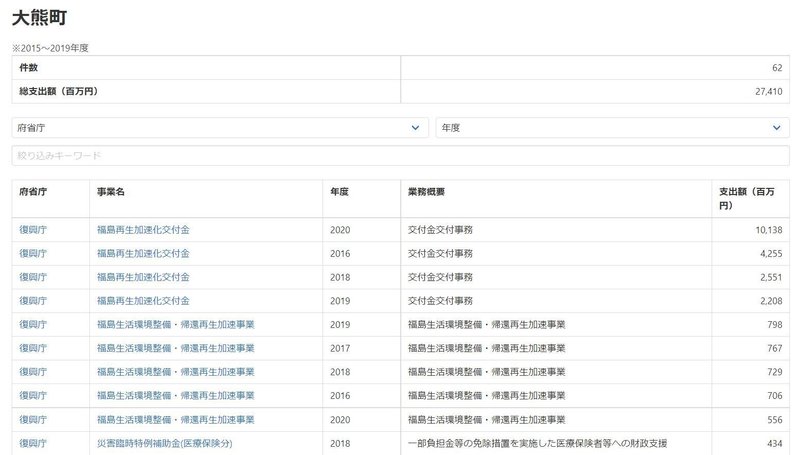800x455 pixels.
Task: Open the 府省庁 dropdown filter
Action: pos(219,128)
